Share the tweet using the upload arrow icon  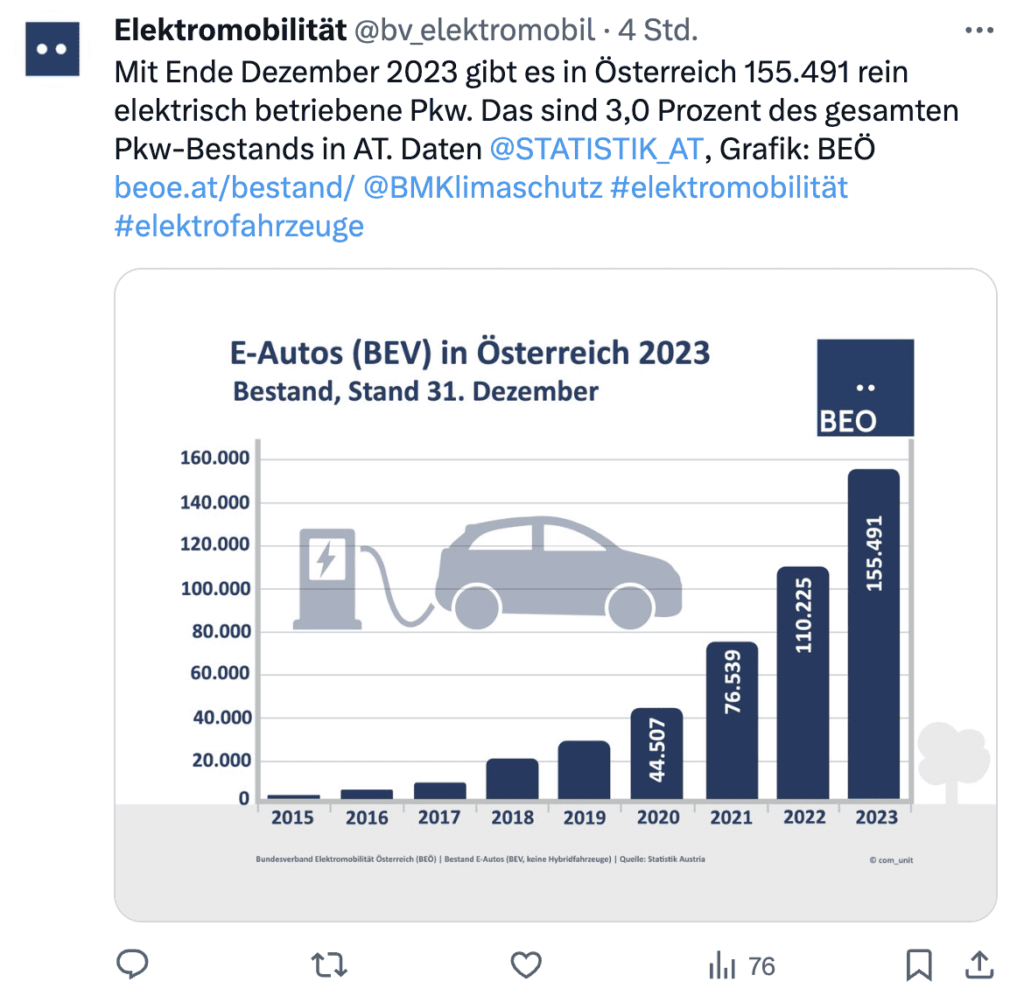click(x=979, y=964)
